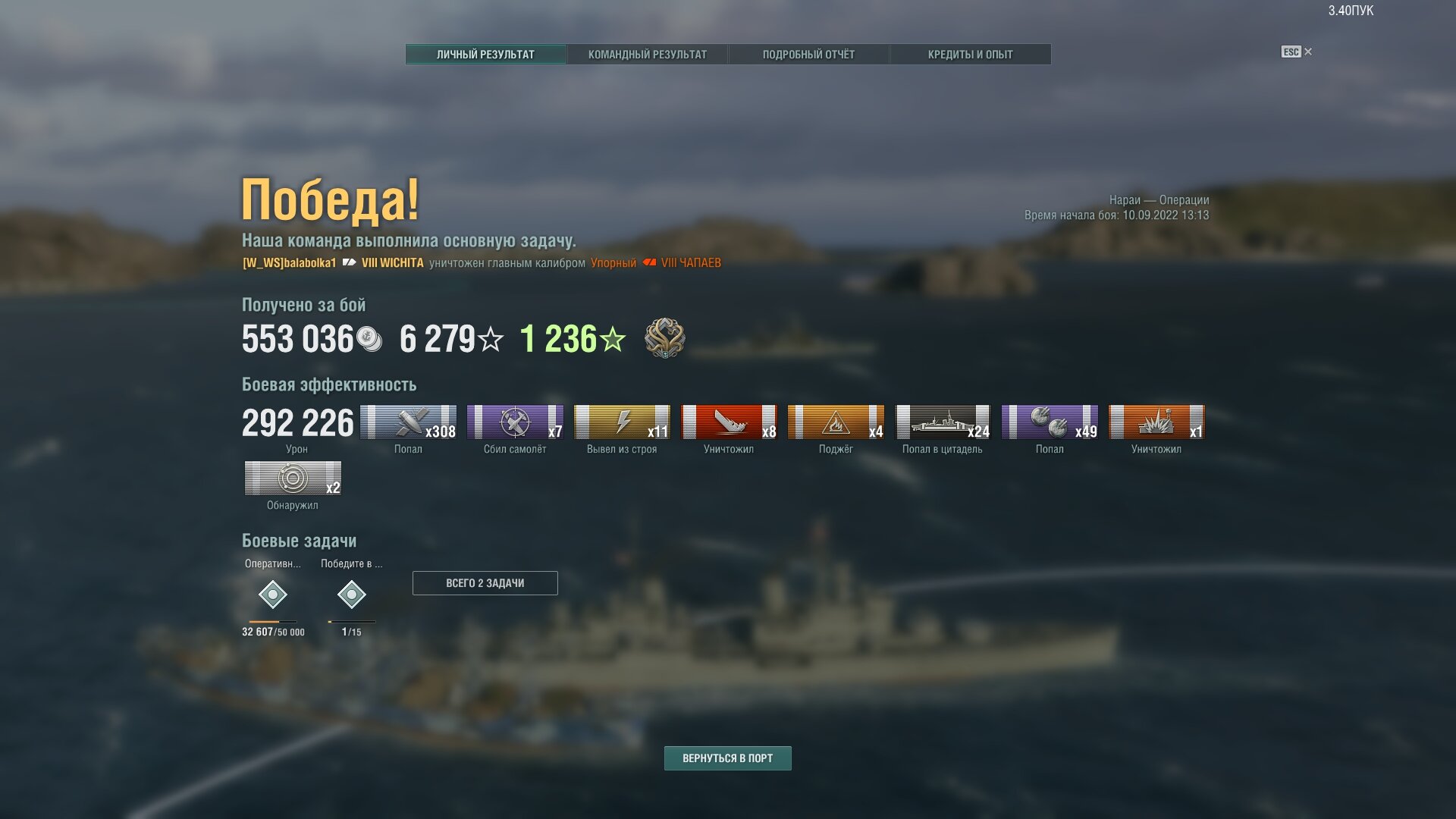Select the orange destroyed ribbon x1

point(1156,422)
